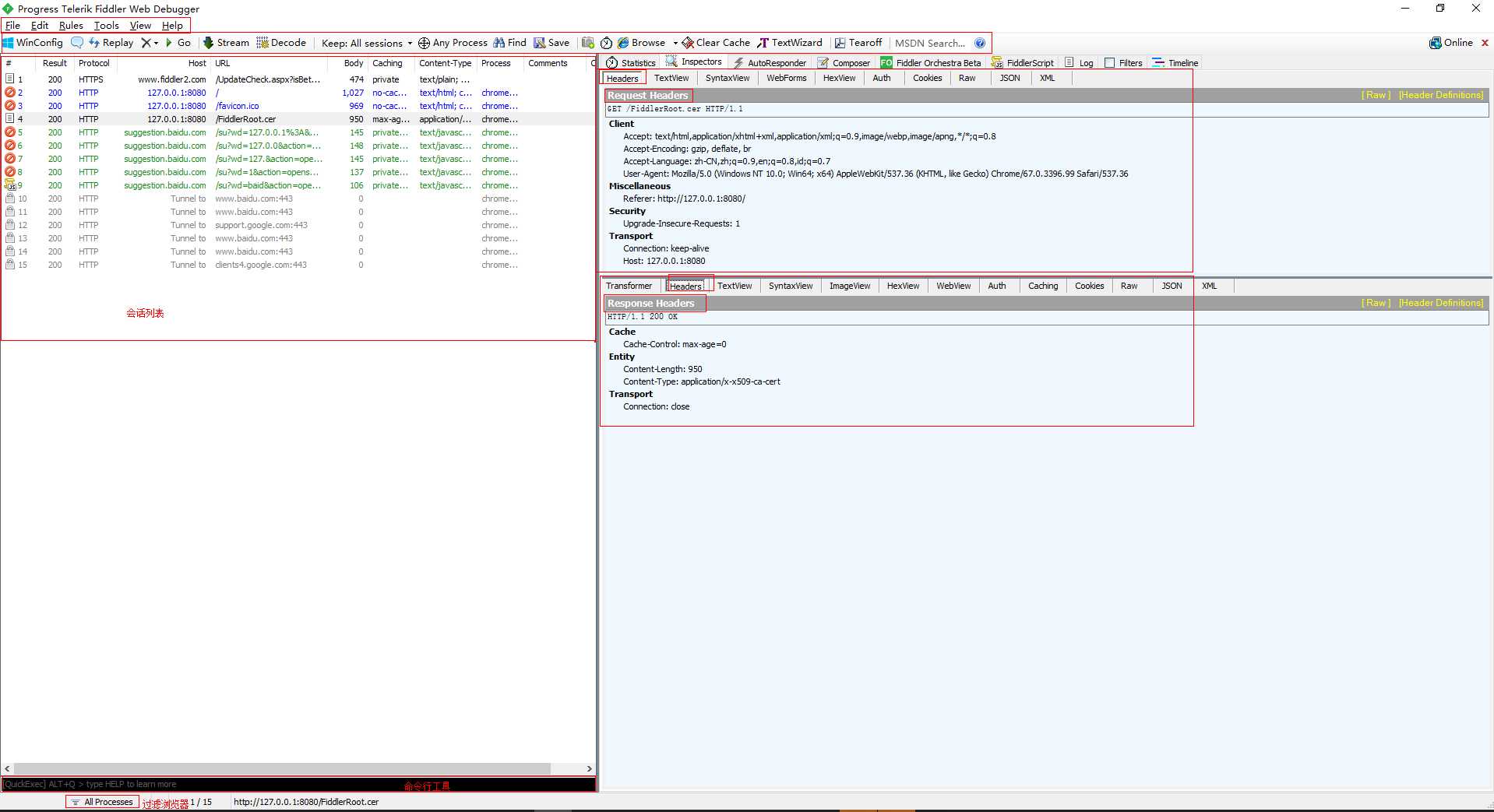Select request SyntaxView tab
Image resolution: width=1494 pixels, height=812 pixels.
728,78
